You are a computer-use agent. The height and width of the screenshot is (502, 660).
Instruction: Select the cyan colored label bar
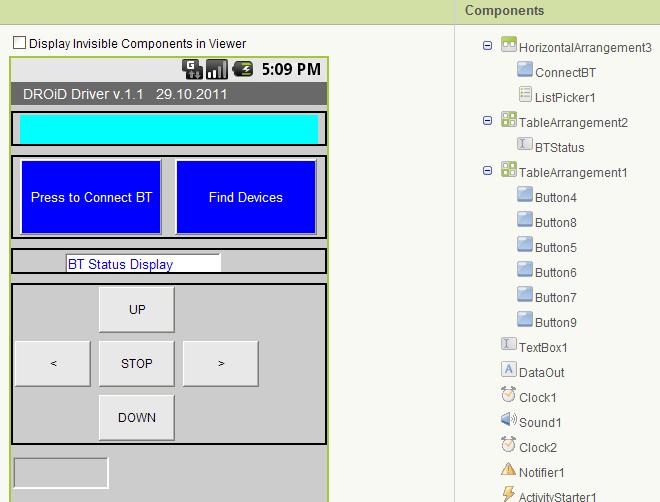tap(169, 130)
